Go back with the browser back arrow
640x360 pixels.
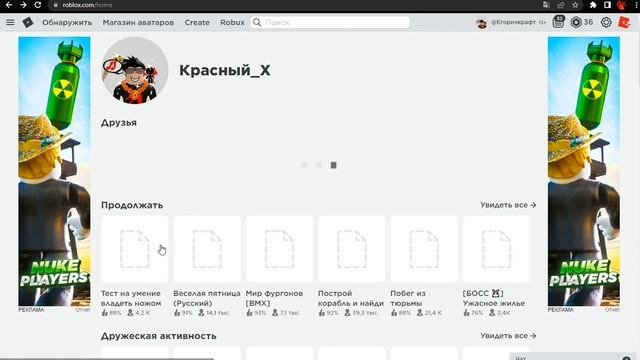(x=9, y=5)
